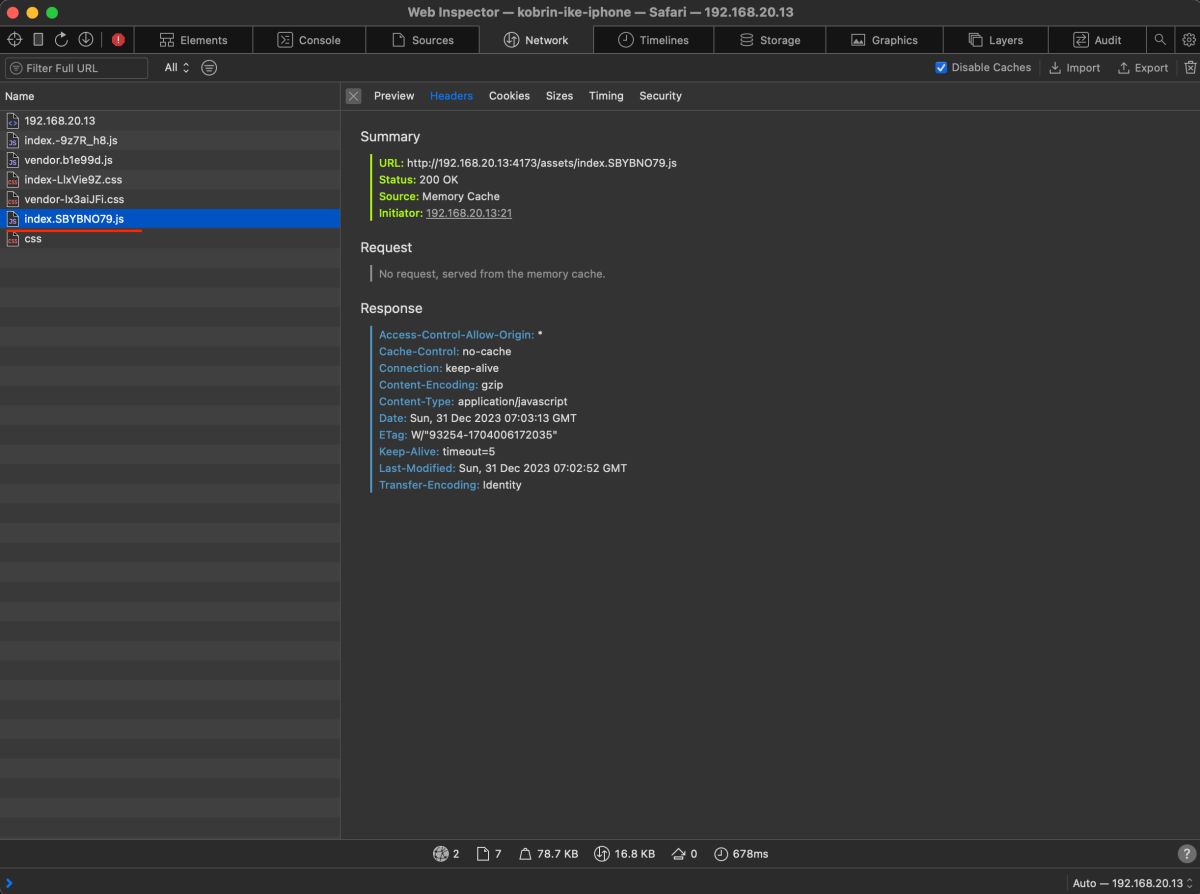Viewport: 1200px width, 894px height.
Task: Show the Timing sub-tab
Action: 606,96
